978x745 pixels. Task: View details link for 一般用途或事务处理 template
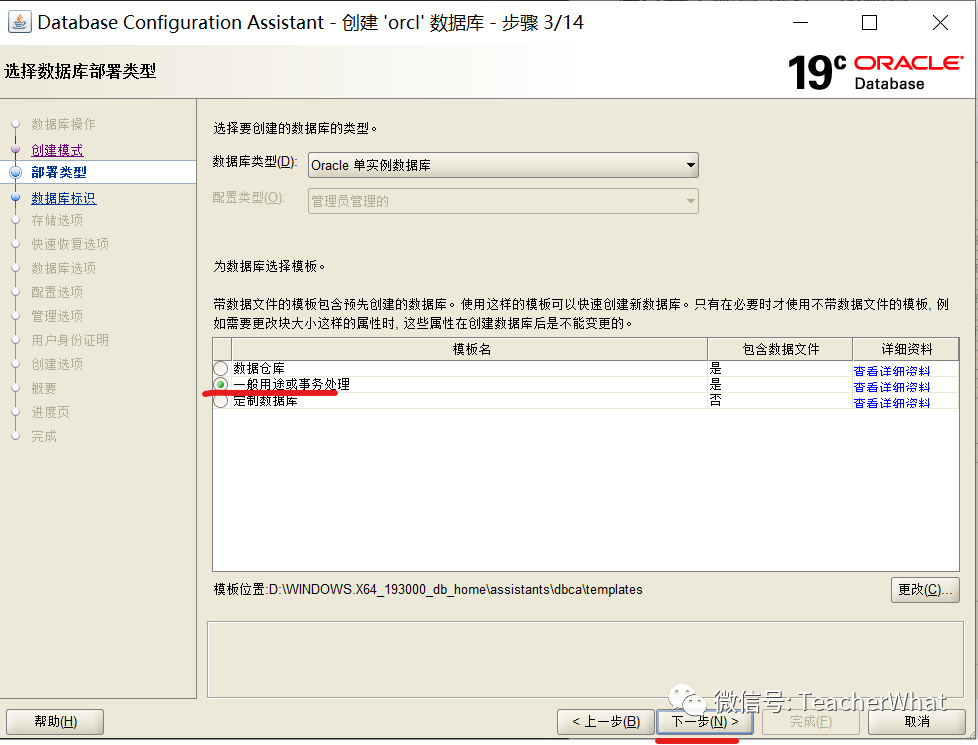[x=891, y=387]
